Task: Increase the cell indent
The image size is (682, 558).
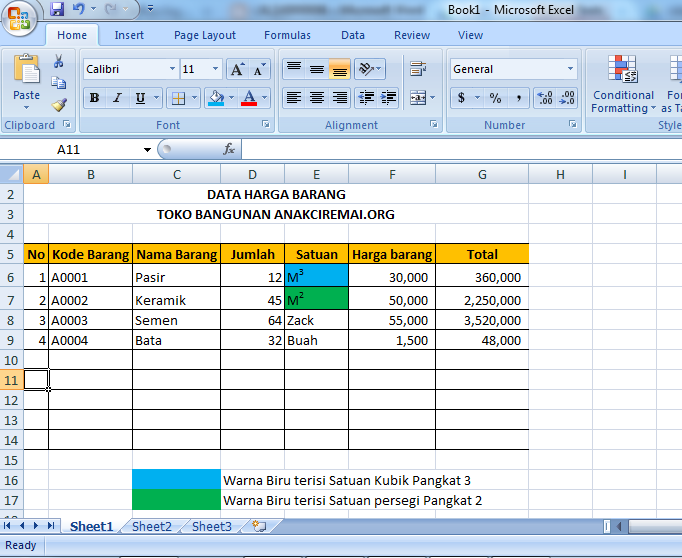Action: [388, 98]
